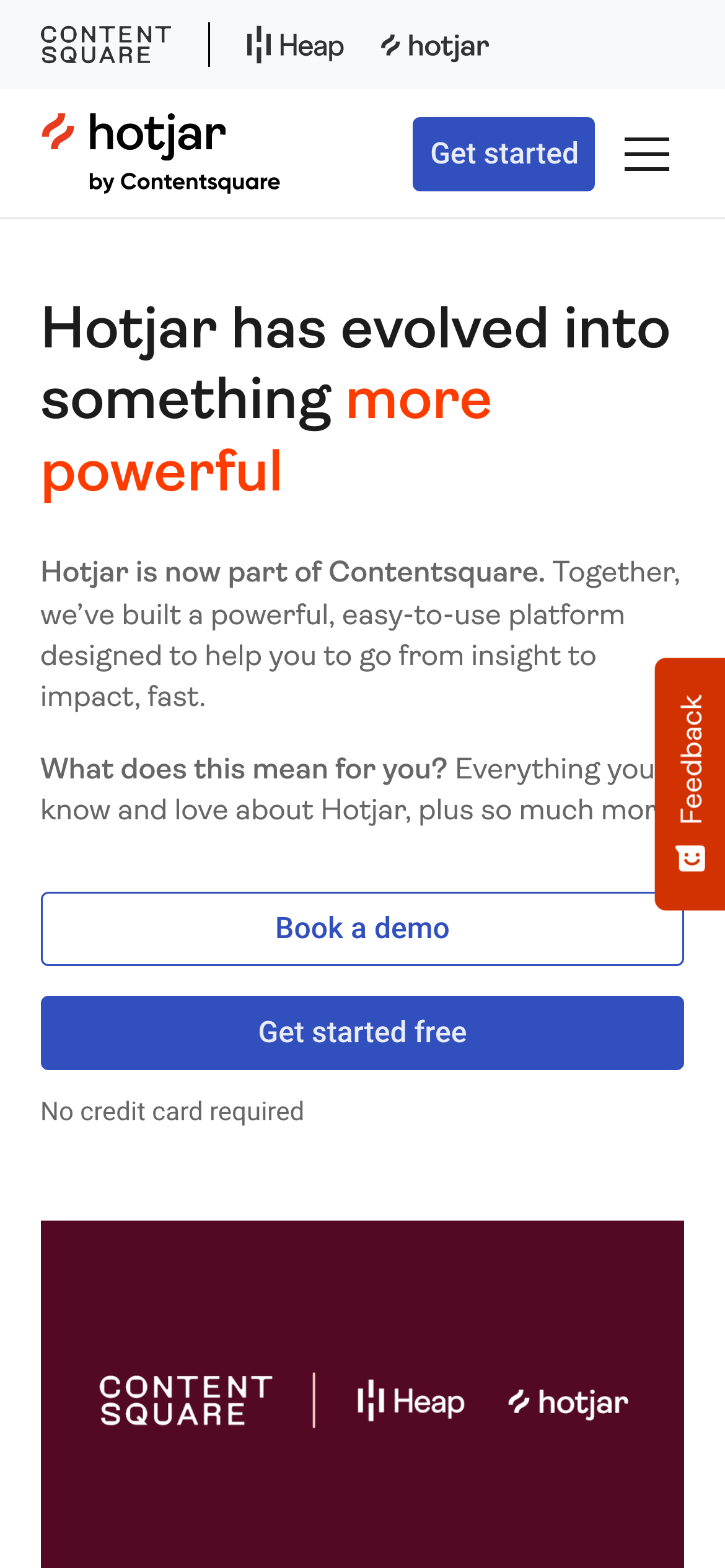Click the large hotjar wordmark in the header
Screen dimensions: 725x1568
(157, 134)
